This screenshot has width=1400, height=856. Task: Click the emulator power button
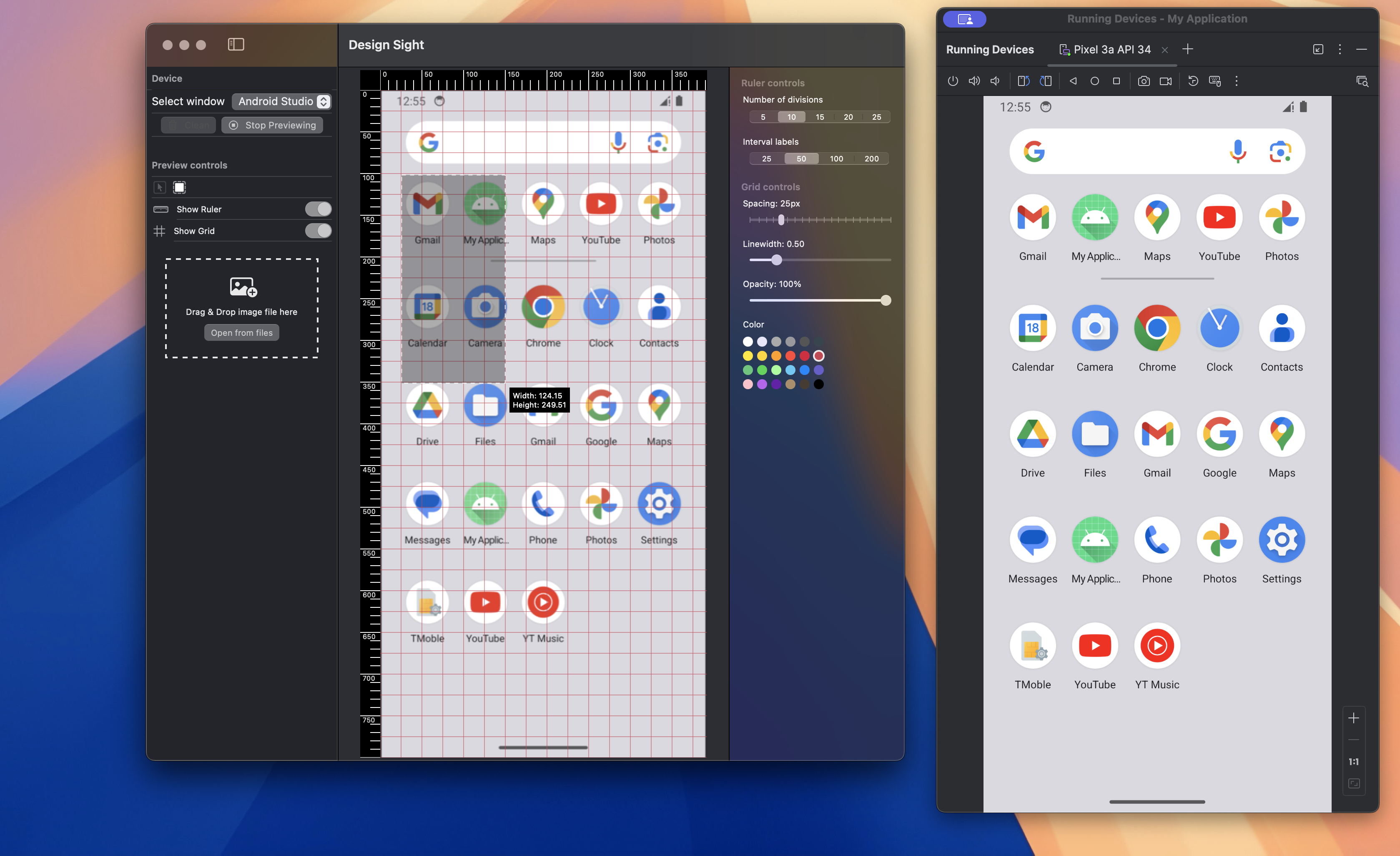(953, 81)
